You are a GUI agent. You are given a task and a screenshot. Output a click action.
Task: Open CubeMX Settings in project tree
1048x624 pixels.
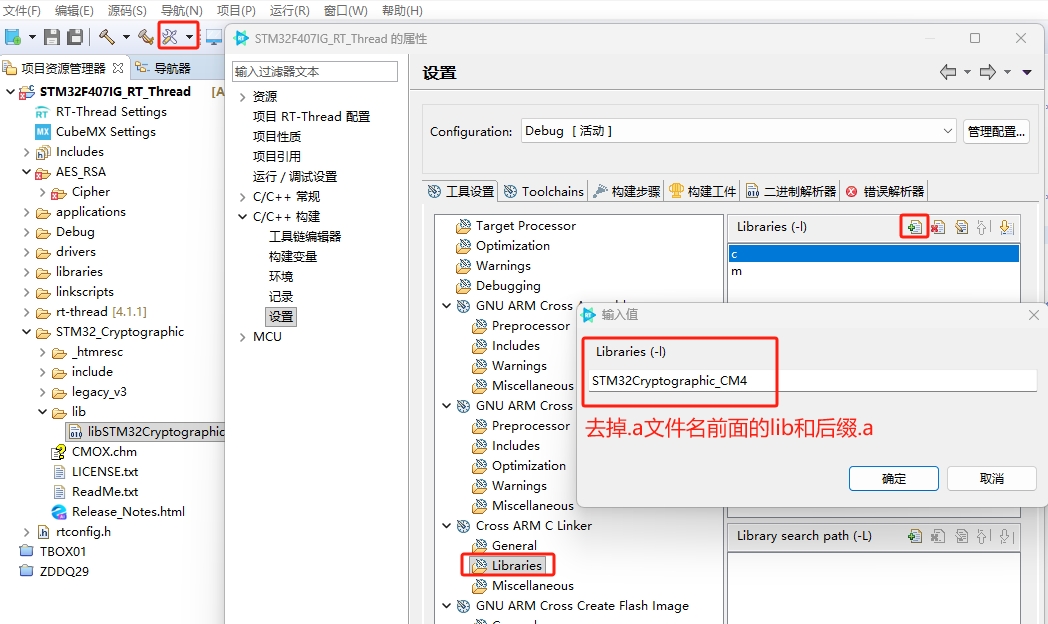click(x=106, y=132)
